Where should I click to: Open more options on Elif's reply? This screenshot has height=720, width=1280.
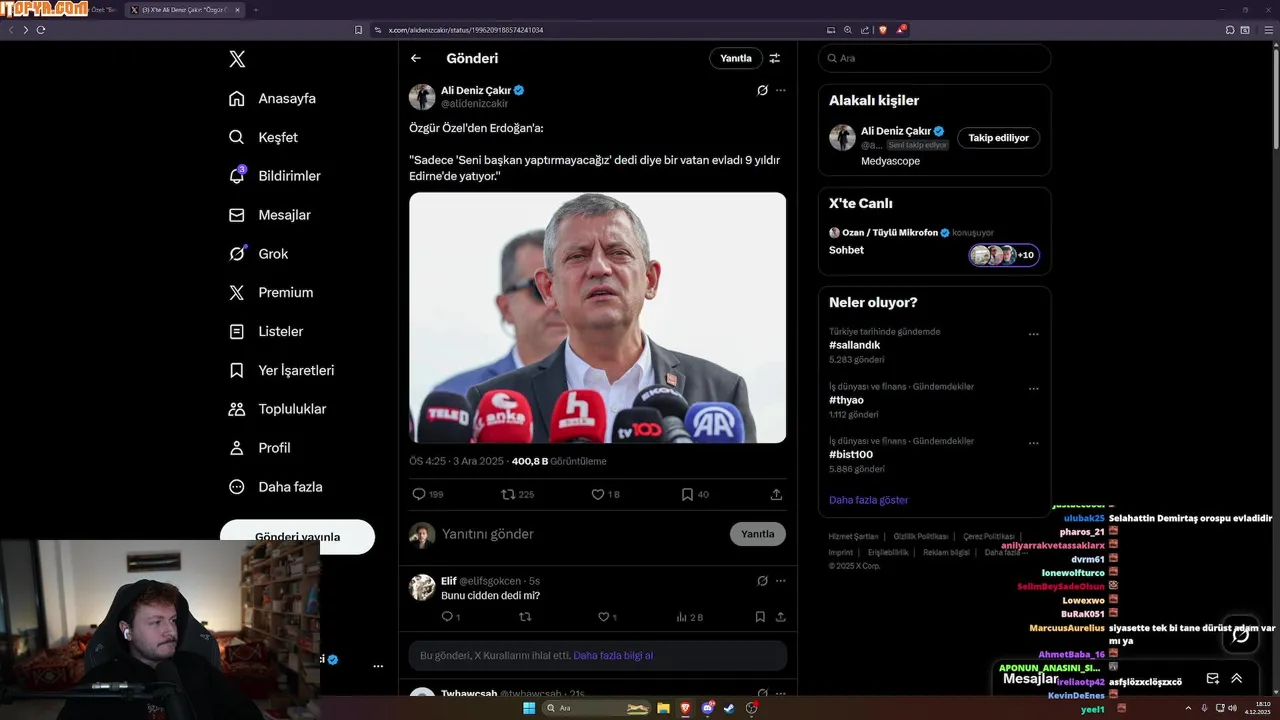(781, 581)
